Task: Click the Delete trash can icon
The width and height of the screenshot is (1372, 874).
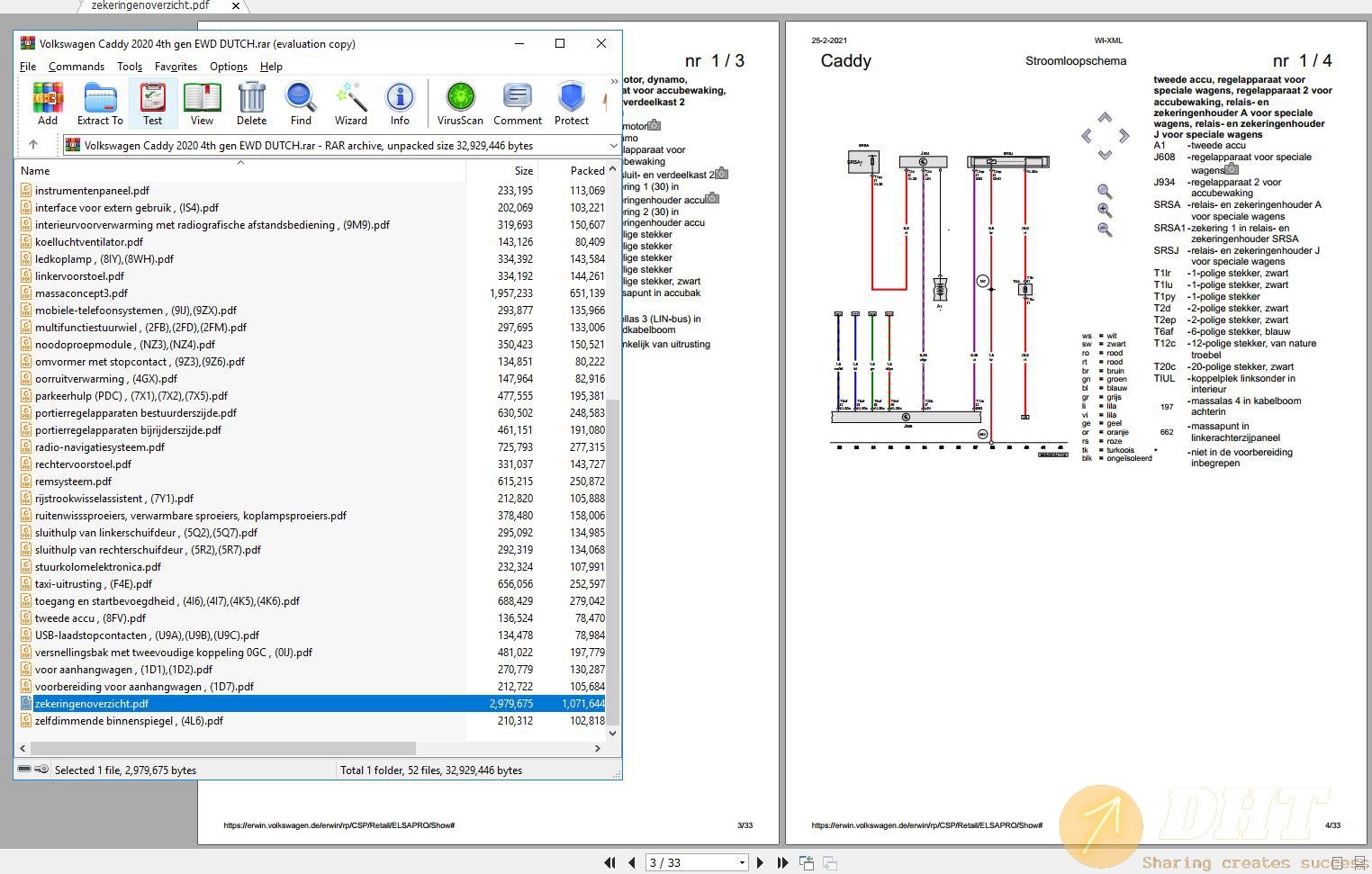Action: [252, 104]
